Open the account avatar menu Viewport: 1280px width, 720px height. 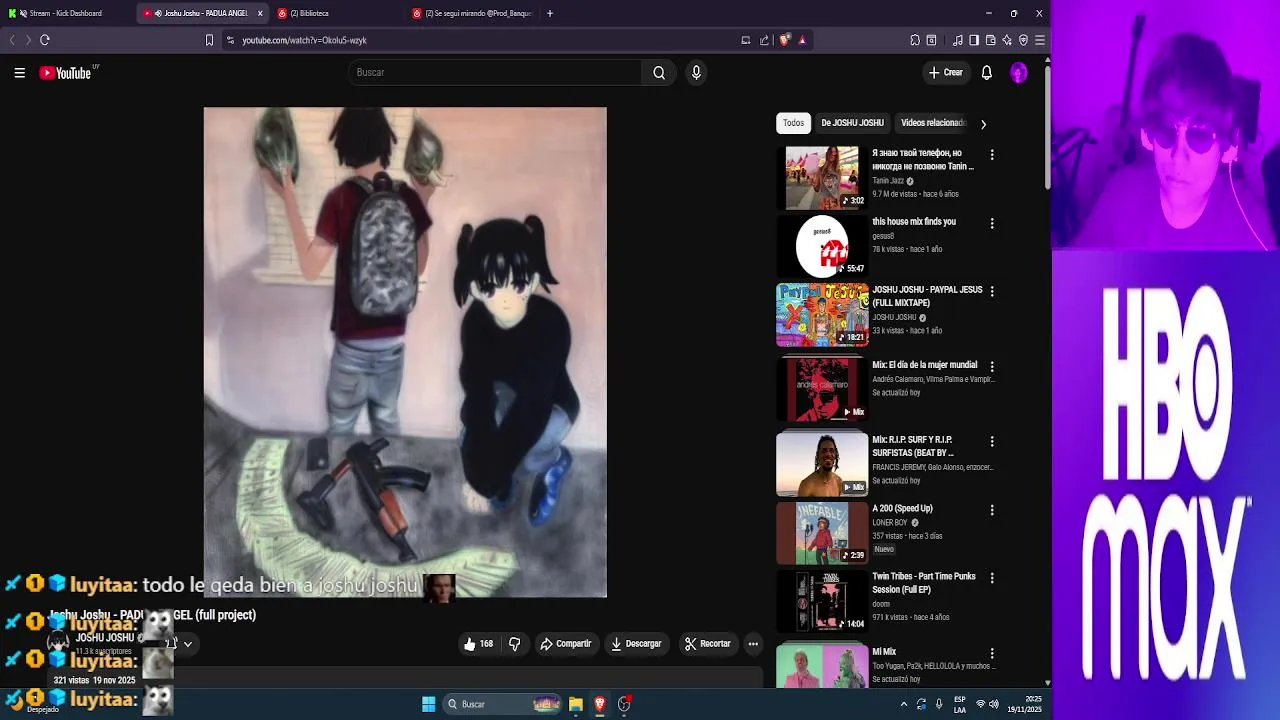point(1018,72)
